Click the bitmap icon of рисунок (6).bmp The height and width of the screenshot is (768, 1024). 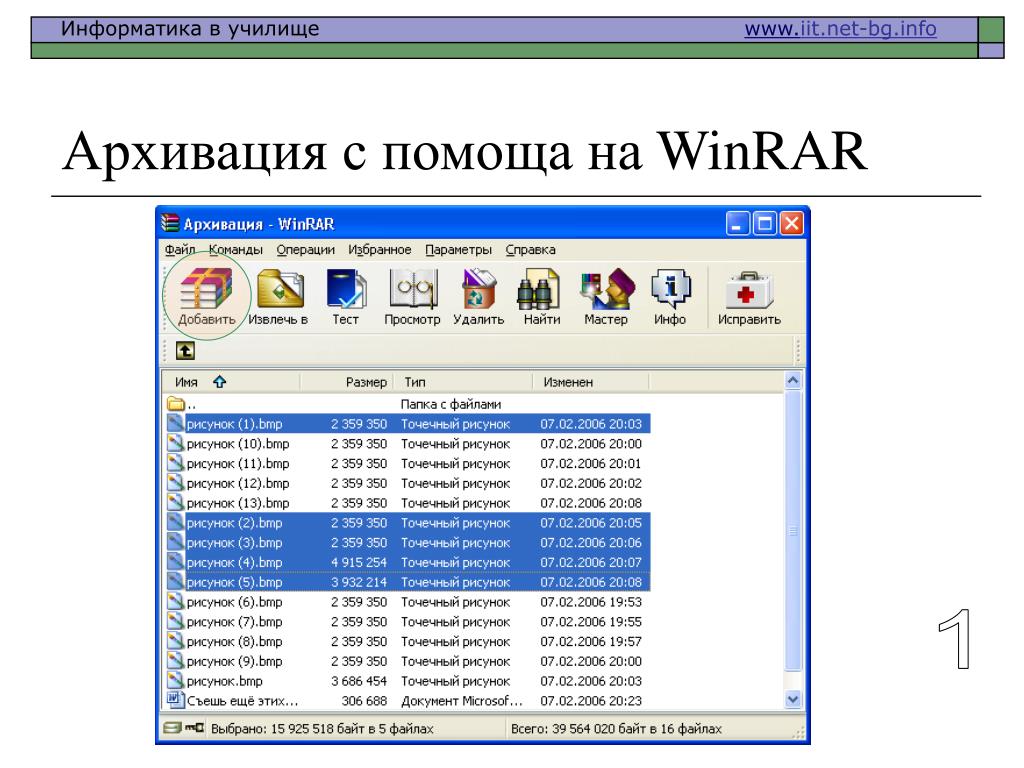coord(176,601)
